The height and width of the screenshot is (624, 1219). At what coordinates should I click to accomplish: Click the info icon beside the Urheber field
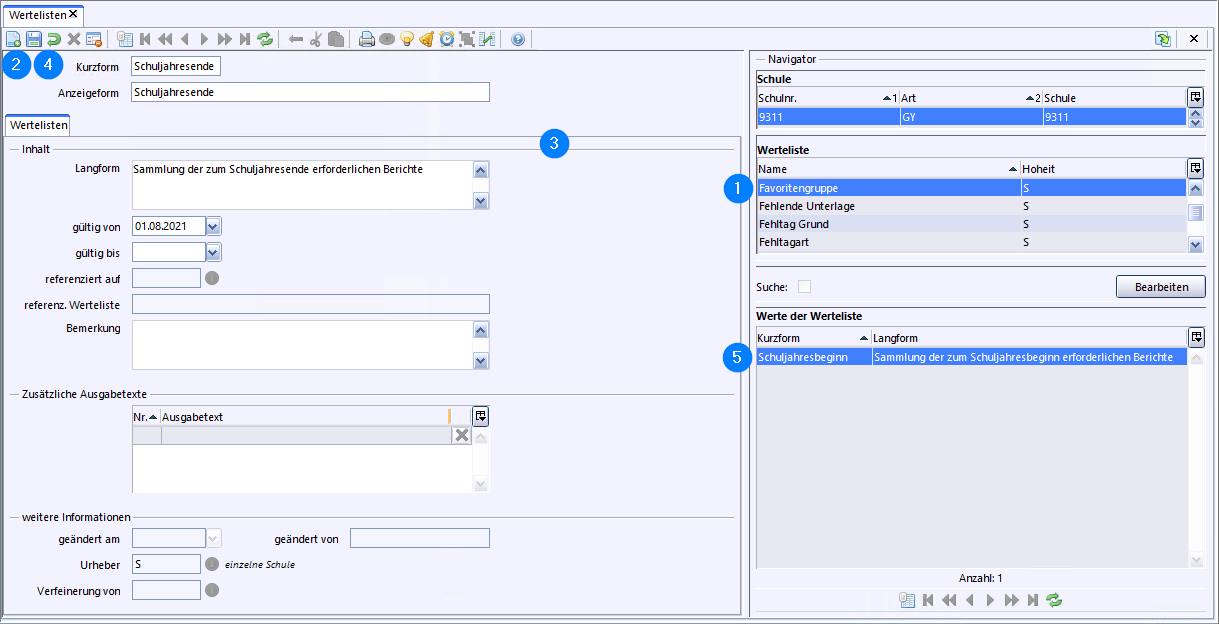click(212, 564)
